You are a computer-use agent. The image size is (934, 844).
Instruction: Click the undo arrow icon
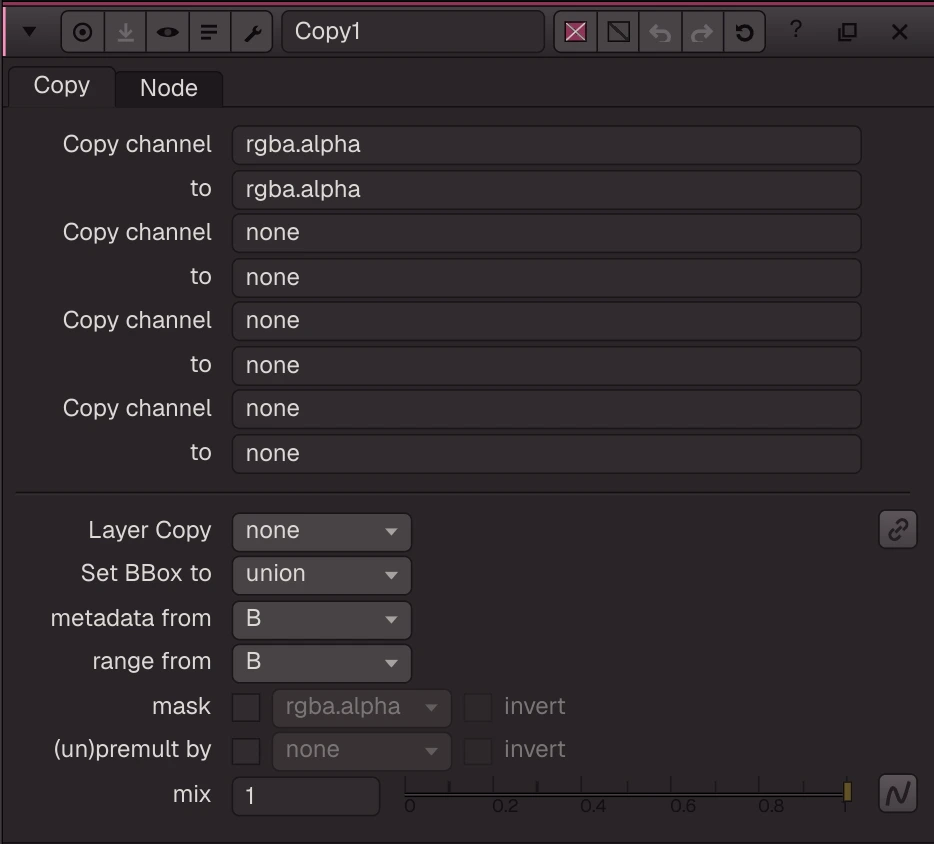point(660,32)
